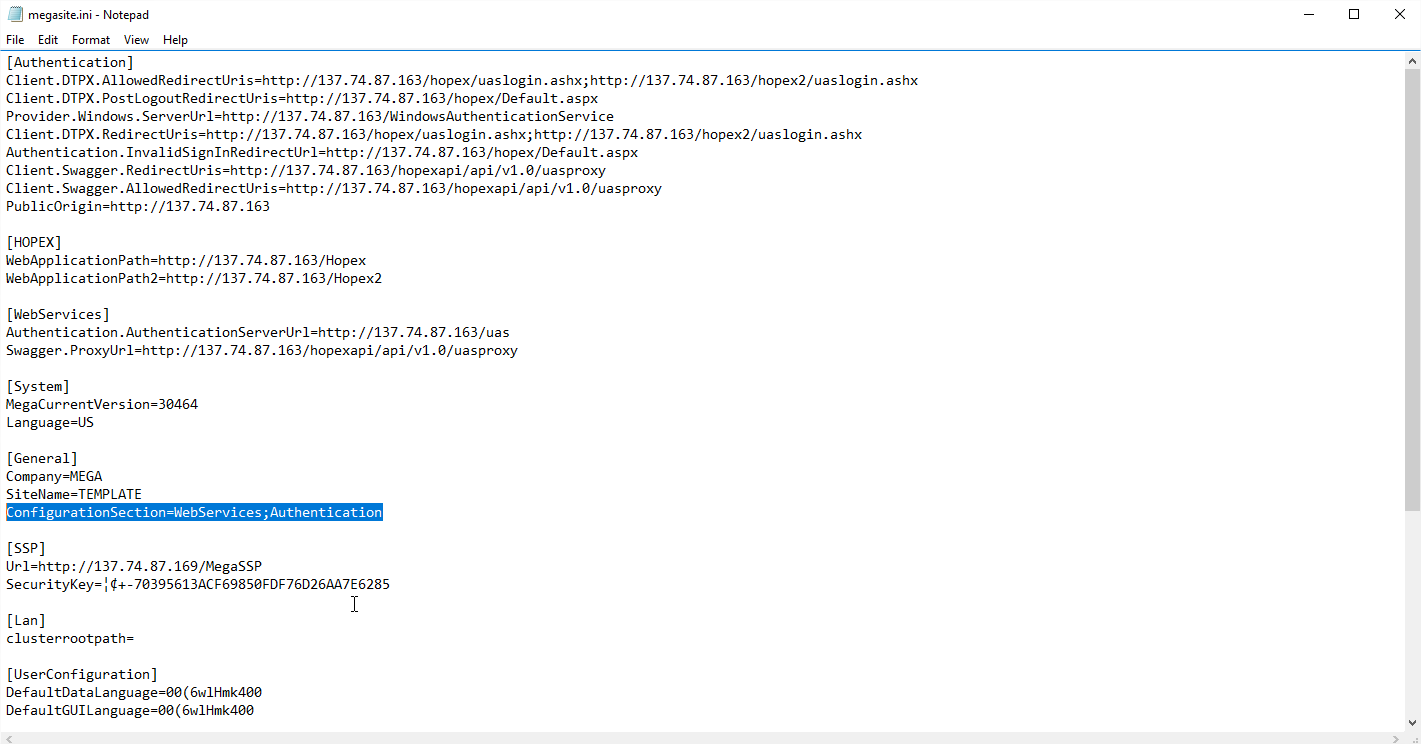This screenshot has height=744, width=1421.
Task: Maximize the Notepad window
Action: click(x=1354, y=14)
